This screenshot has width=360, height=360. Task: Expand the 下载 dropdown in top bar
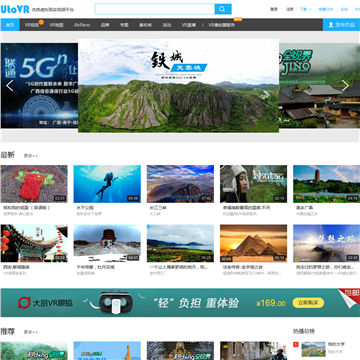click(306, 9)
